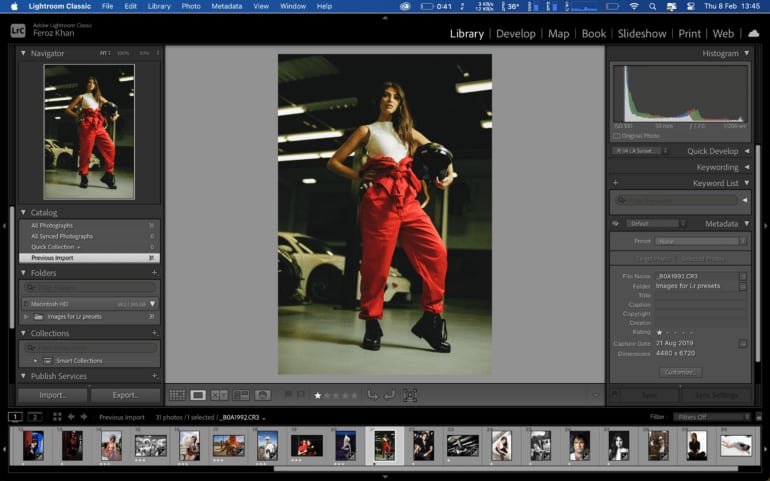Open the Metadata menu in menu bar
The height and width of the screenshot is (481, 770).
226,6
